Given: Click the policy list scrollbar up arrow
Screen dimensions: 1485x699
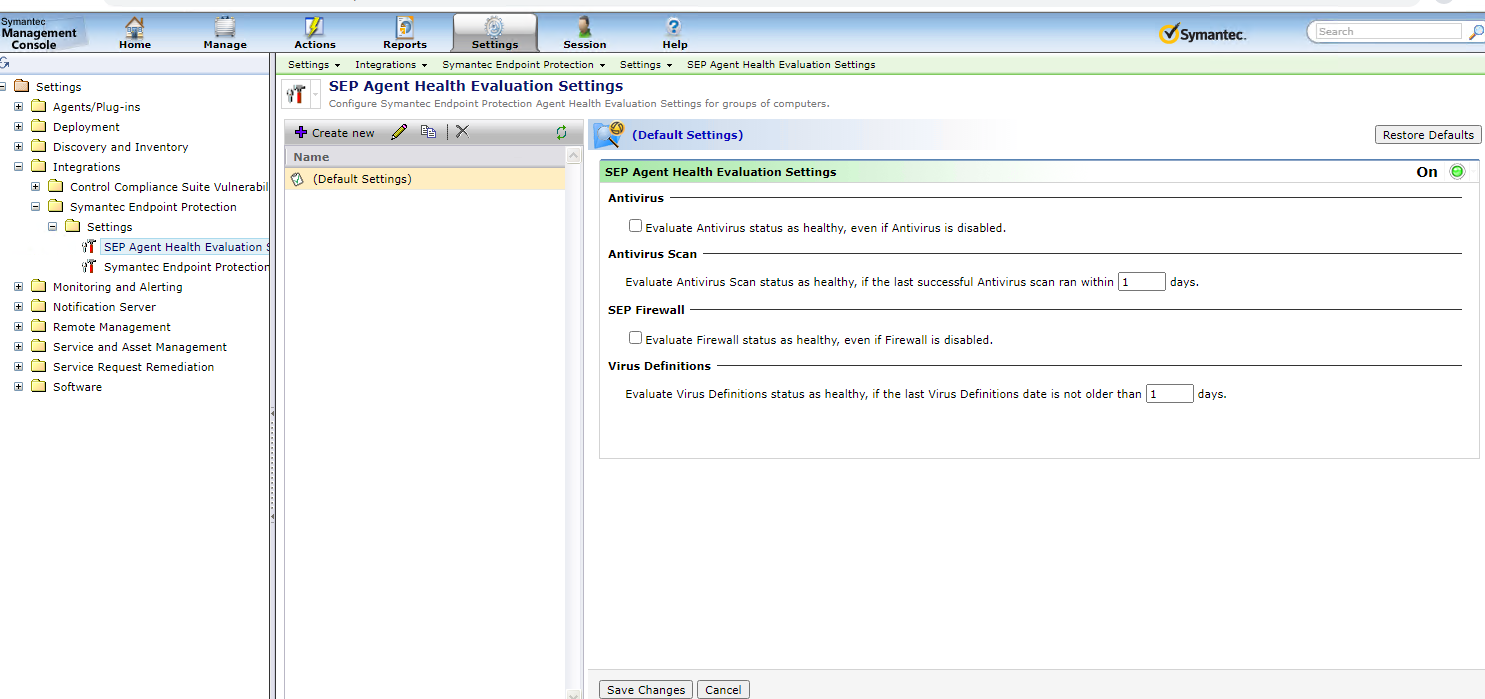Looking at the screenshot, I should (574, 156).
